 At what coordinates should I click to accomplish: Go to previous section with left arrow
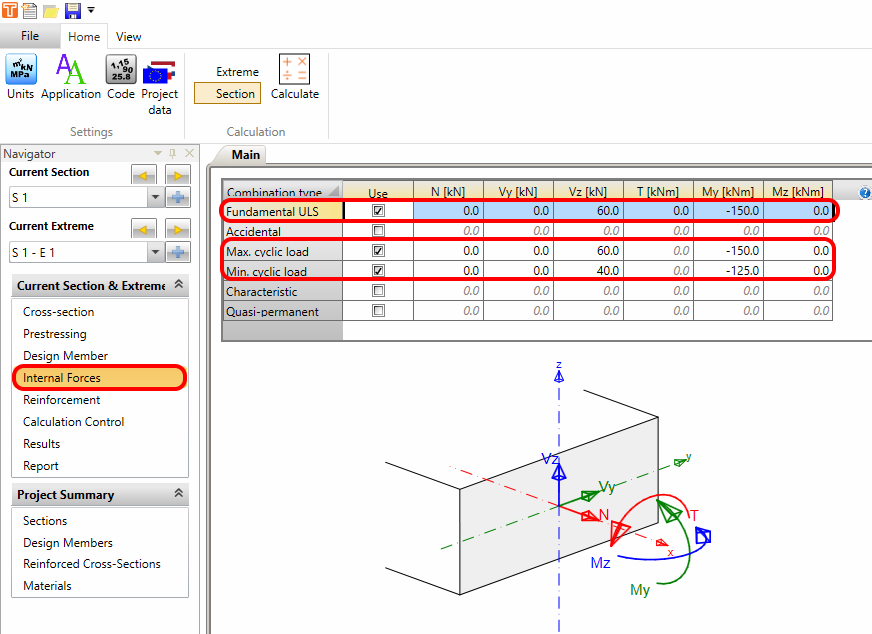pos(144,176)
